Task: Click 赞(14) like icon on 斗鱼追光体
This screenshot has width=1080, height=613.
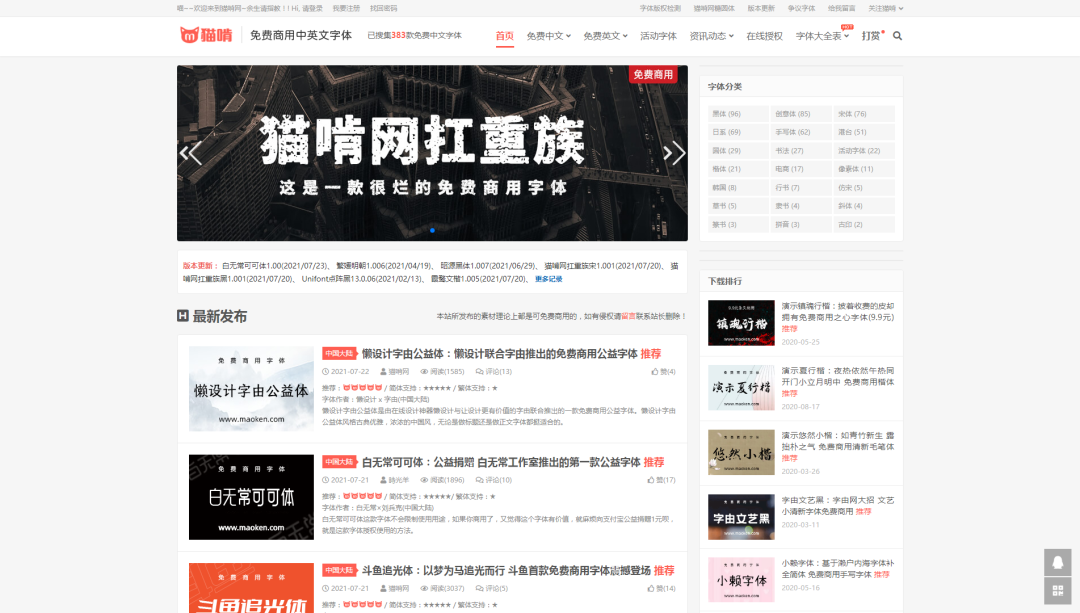Action: tap(651, 588)
